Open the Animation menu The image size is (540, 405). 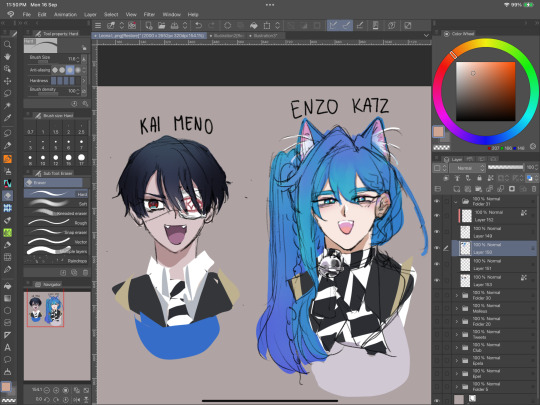pos(65,14)
